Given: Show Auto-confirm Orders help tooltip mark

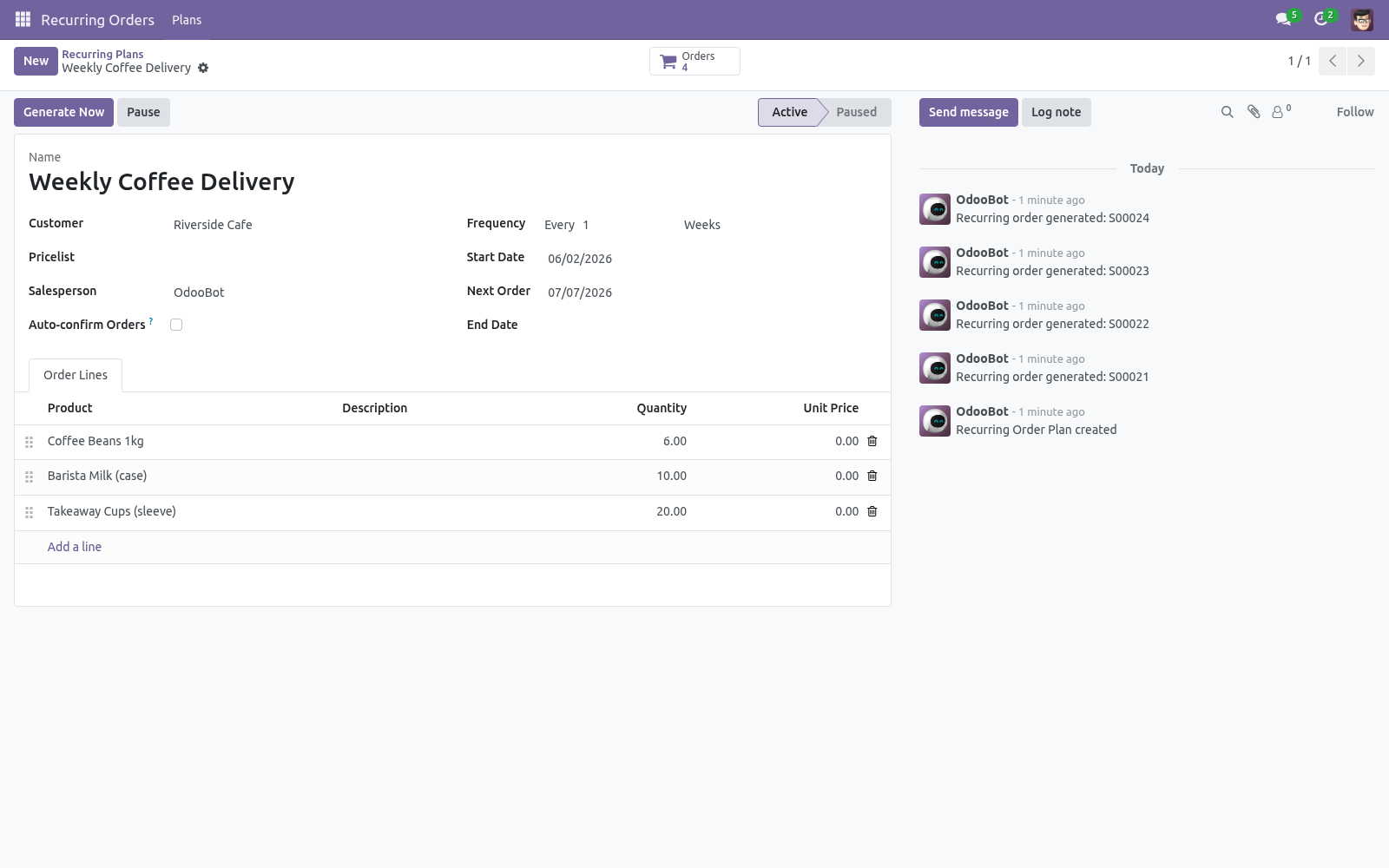Looking at the screenshot, I should [x=151, y=321].
